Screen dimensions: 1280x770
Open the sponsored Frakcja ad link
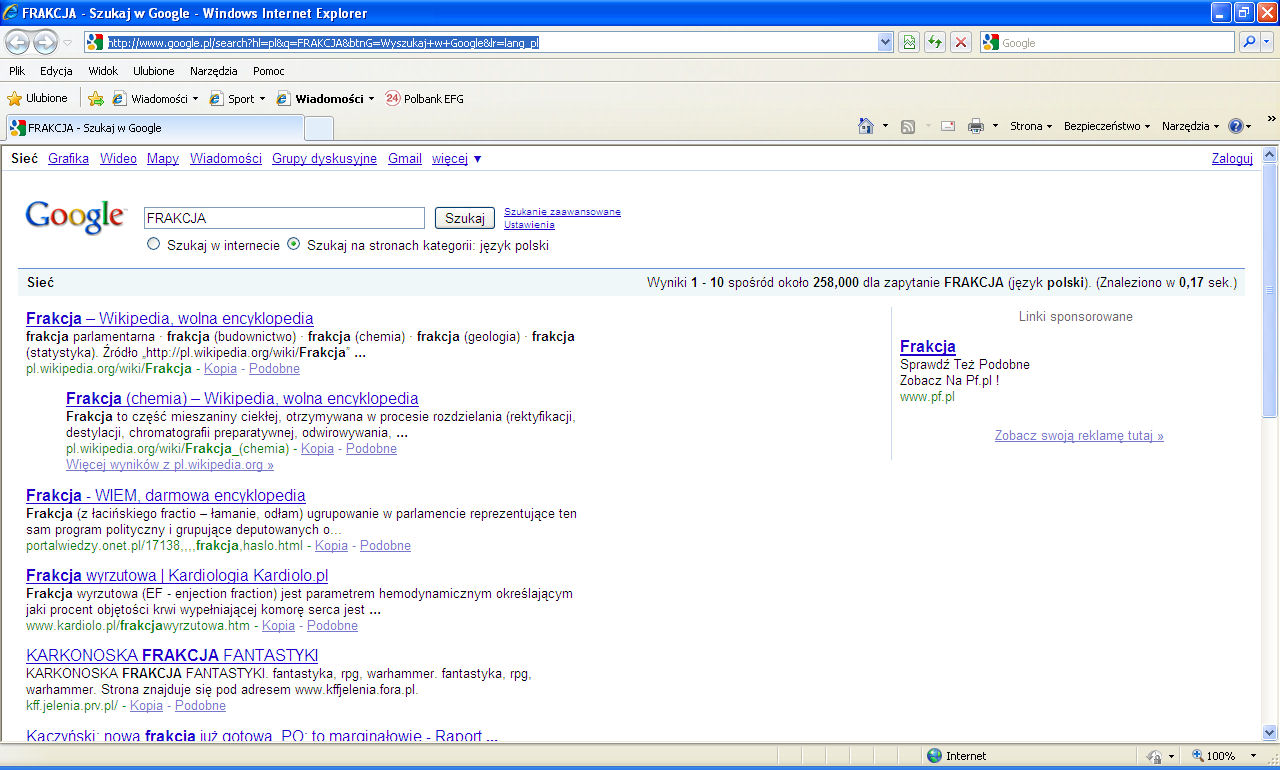click(x=928, y=346)
